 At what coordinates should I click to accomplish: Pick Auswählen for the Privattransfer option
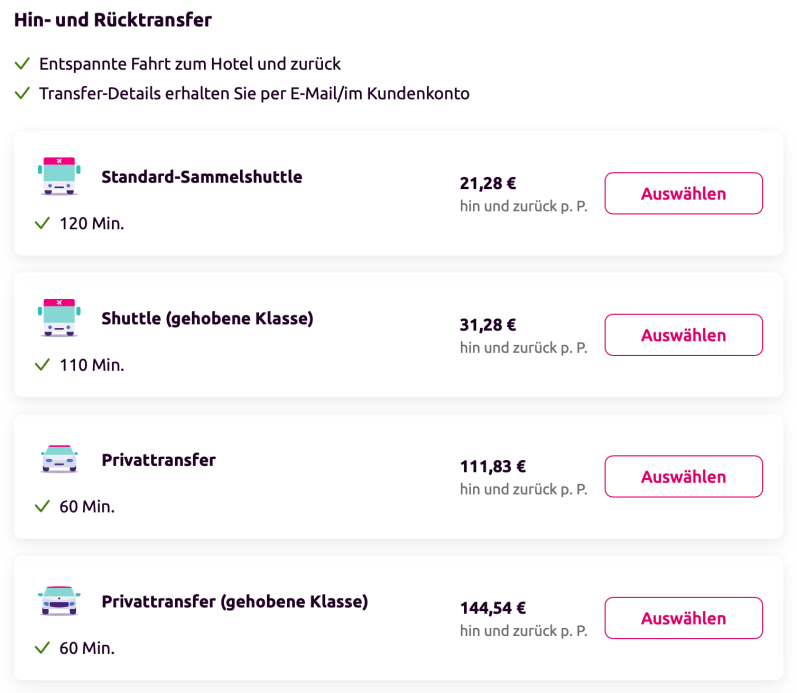coord(684,476)
